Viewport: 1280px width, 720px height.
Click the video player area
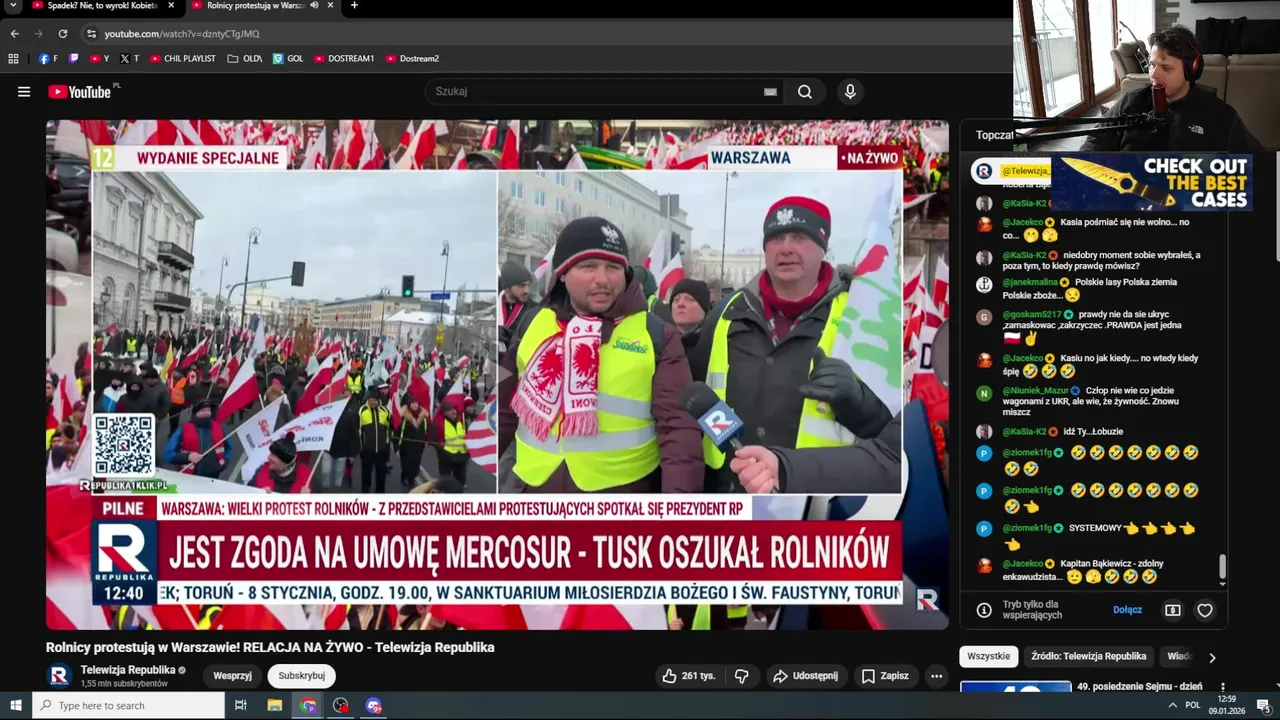(497, 375)
